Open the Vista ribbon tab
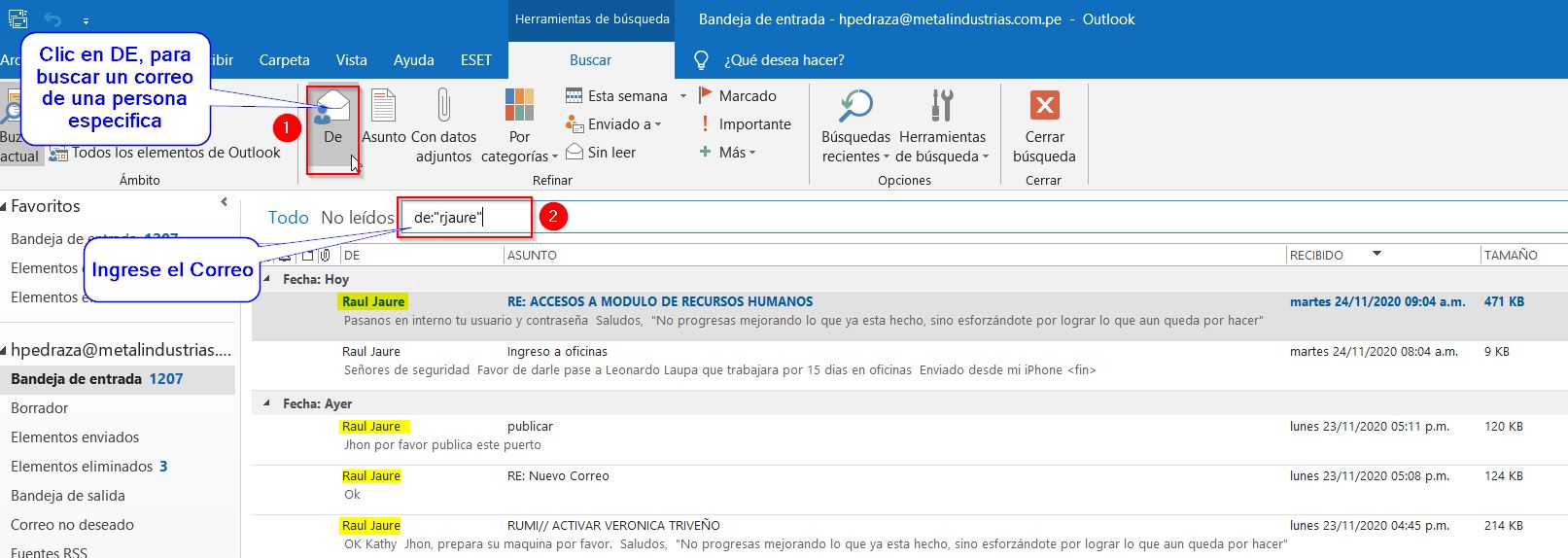 click(x=351, y=60)
